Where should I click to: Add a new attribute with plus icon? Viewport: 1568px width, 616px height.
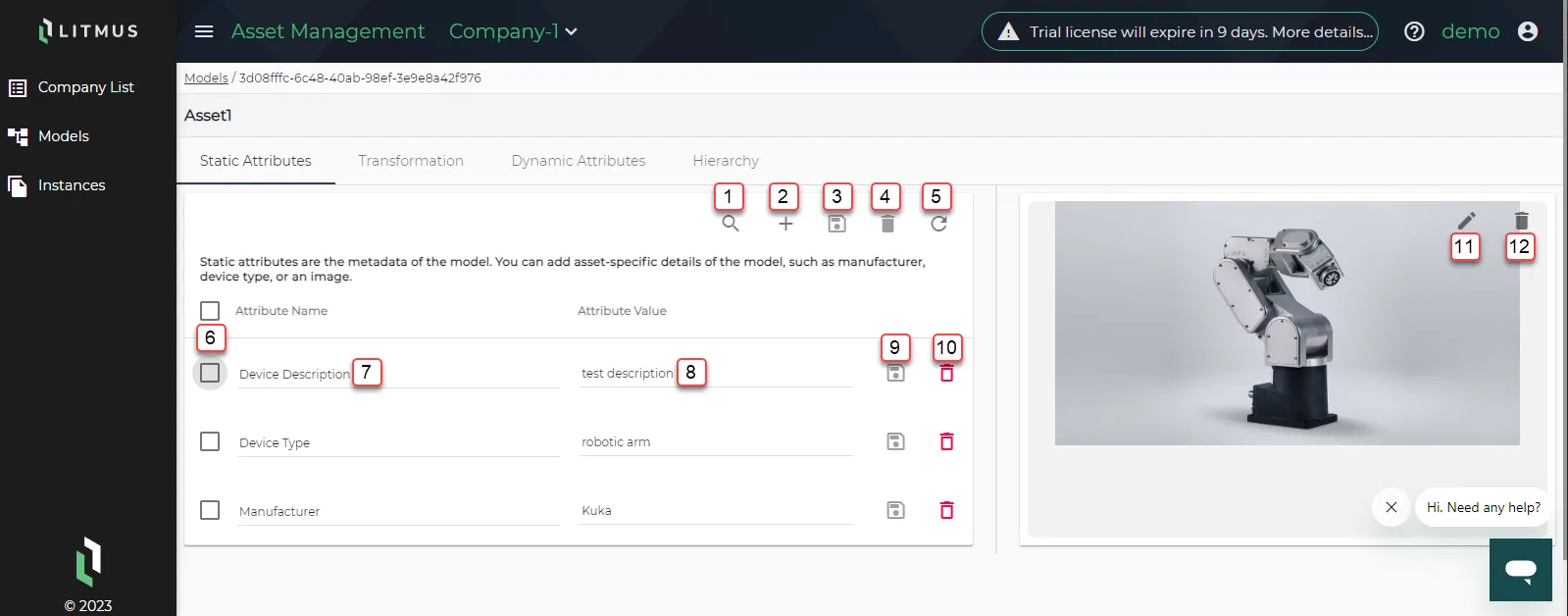pos(785,224)
